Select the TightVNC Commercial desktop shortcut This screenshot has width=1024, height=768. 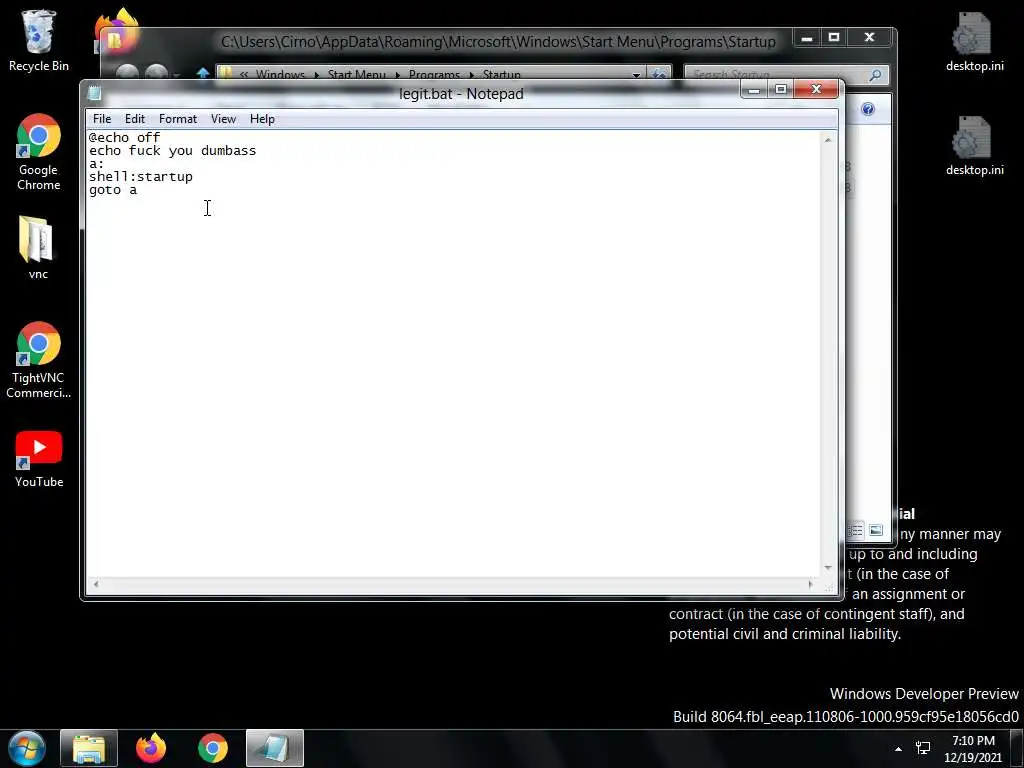tap(39, 359)
